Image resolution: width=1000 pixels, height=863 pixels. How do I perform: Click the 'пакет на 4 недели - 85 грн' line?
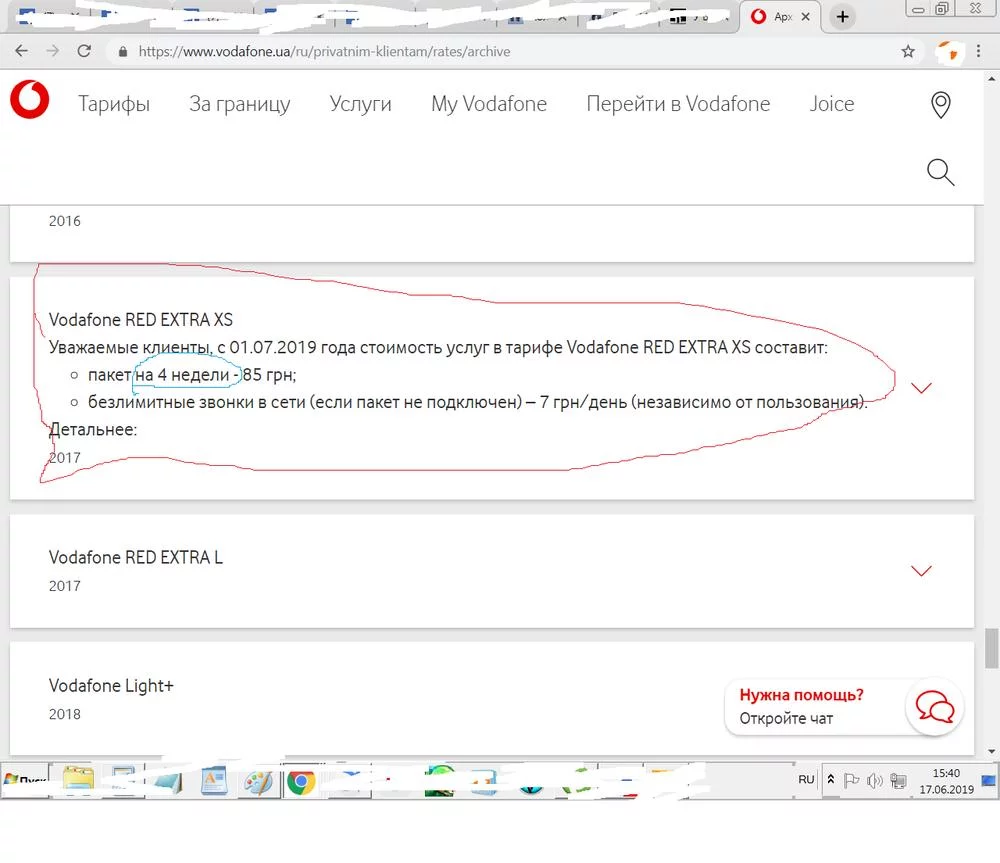coord(192,374)
